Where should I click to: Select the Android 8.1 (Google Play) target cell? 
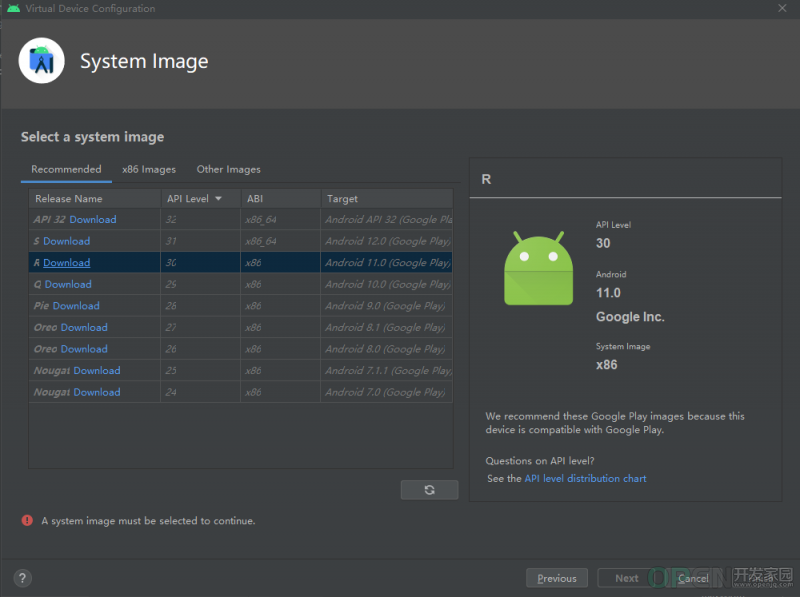(x=387, y=327)
